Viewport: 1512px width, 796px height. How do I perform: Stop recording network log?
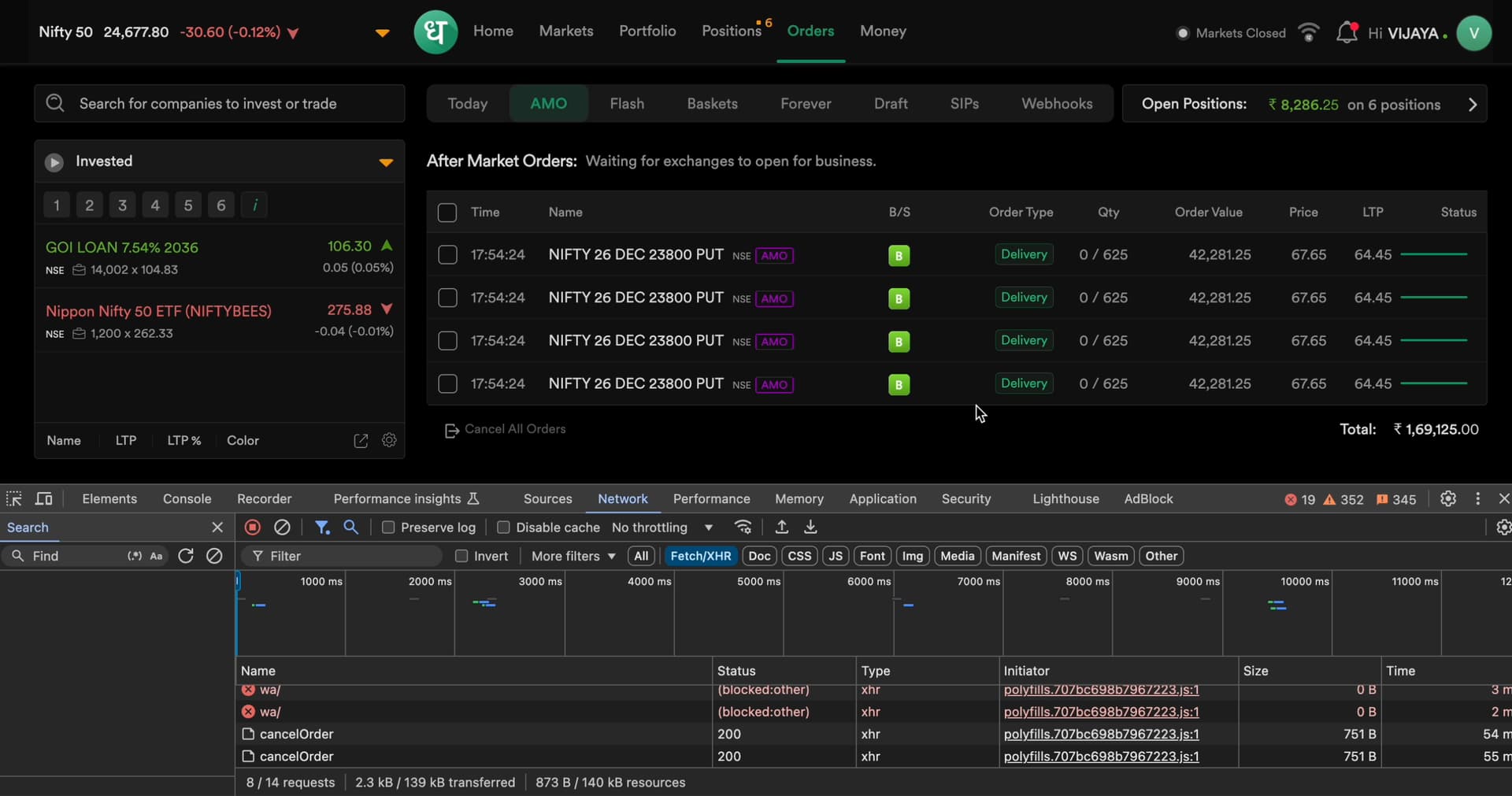click(253, 527)
